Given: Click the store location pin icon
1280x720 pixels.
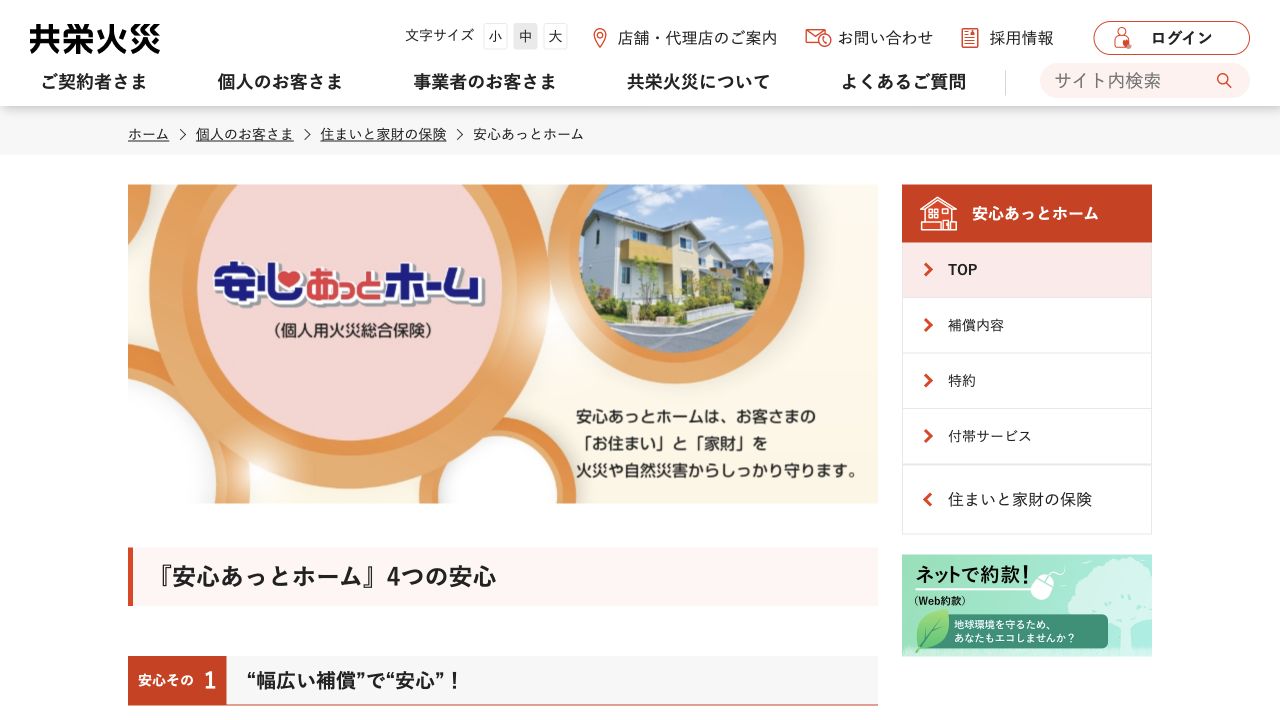Looking at the screenshot, I should [x=600, y=38].
